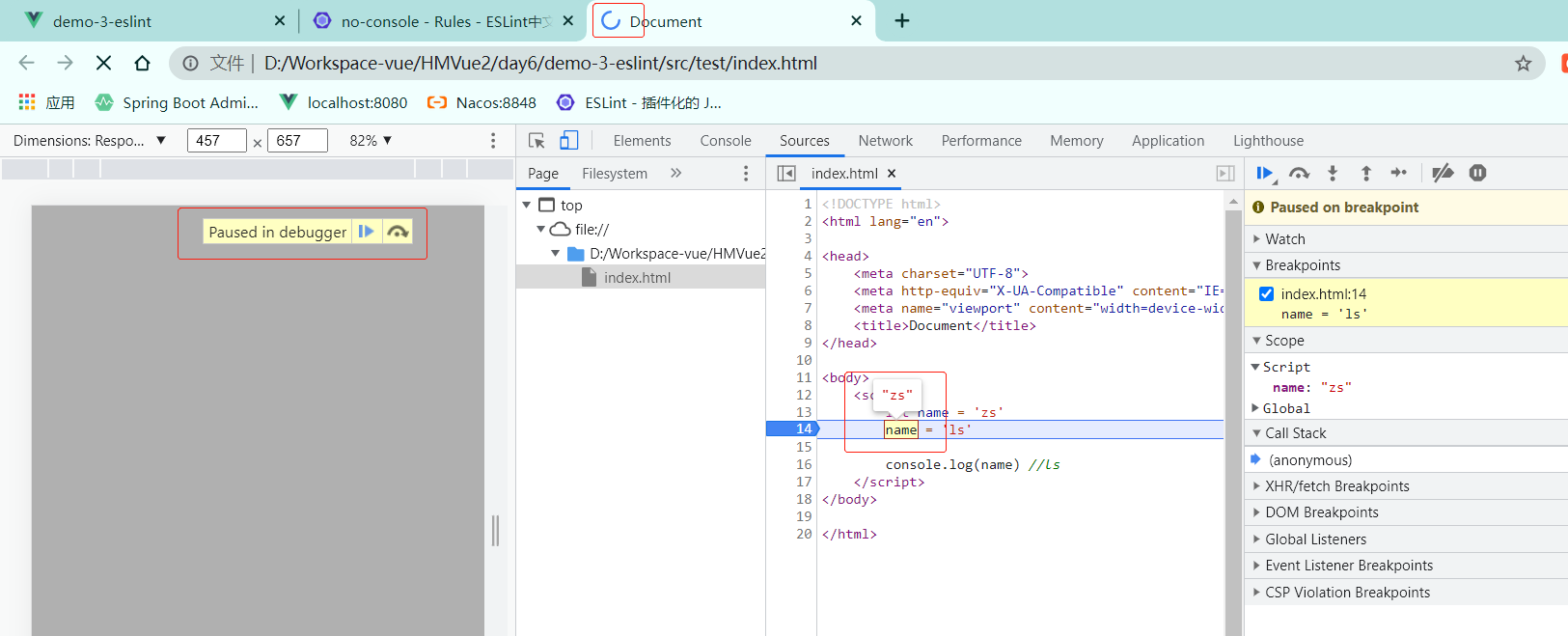Click the viewport width field showing 457
Screen dimensions: 1568x636
click(216, 141)
